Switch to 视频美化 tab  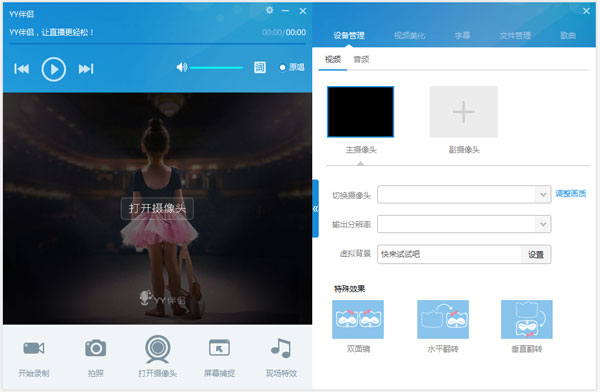(409, 36)
